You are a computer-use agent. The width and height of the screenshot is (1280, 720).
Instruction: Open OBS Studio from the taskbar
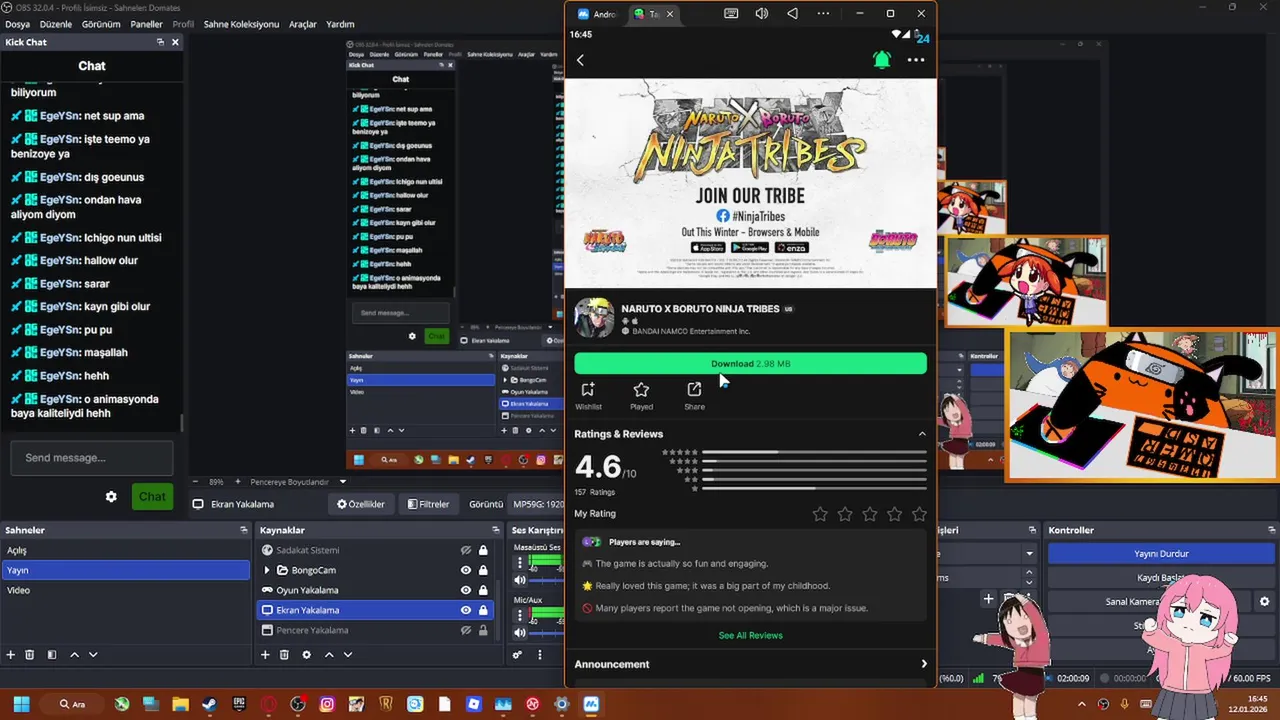click(x=297, y=704)
